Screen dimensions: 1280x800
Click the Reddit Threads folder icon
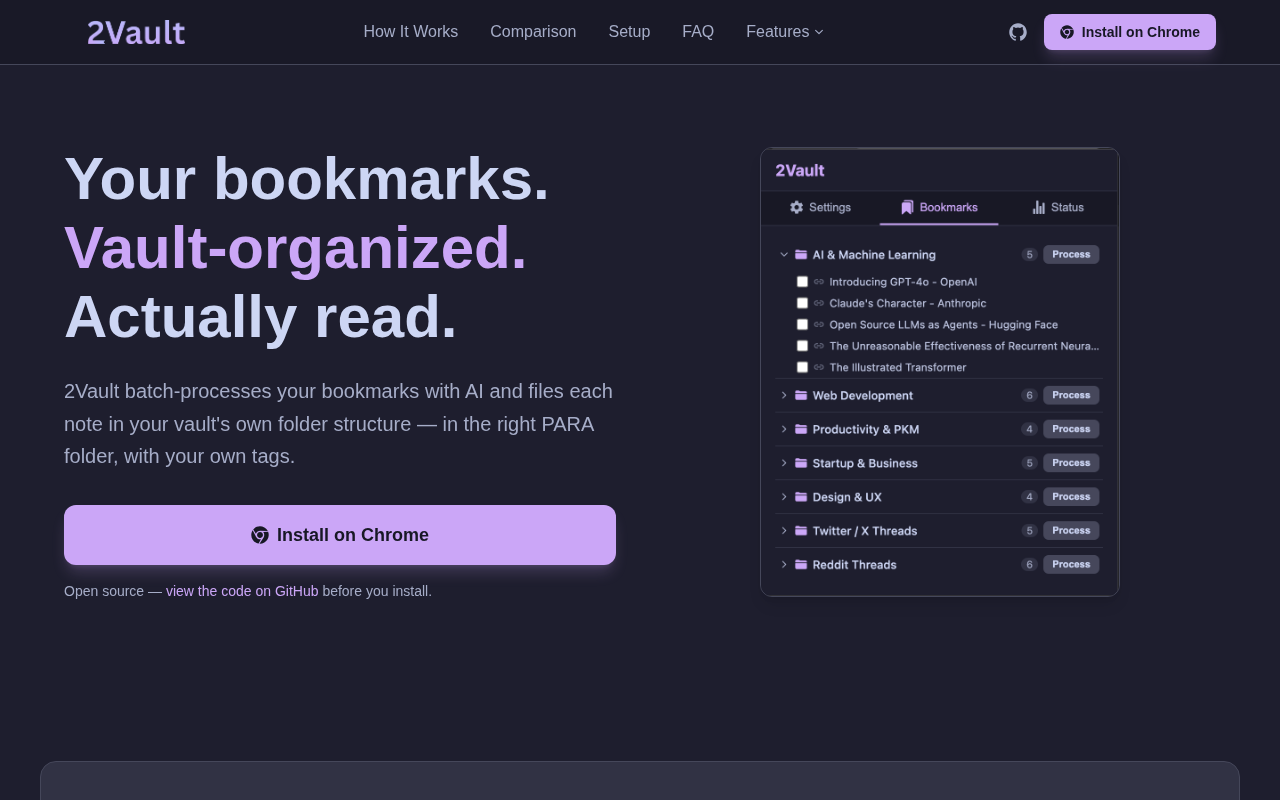point(801,565)
